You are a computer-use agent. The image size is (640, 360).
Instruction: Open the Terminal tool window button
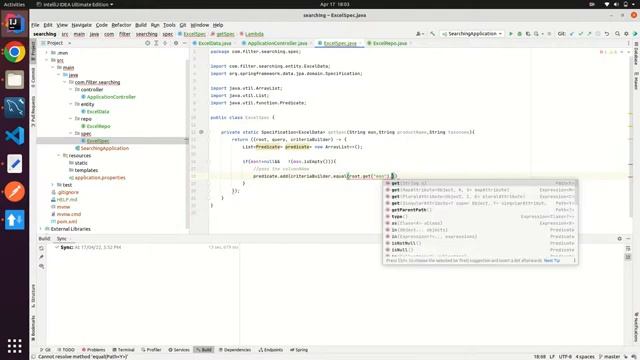[124, 350]
